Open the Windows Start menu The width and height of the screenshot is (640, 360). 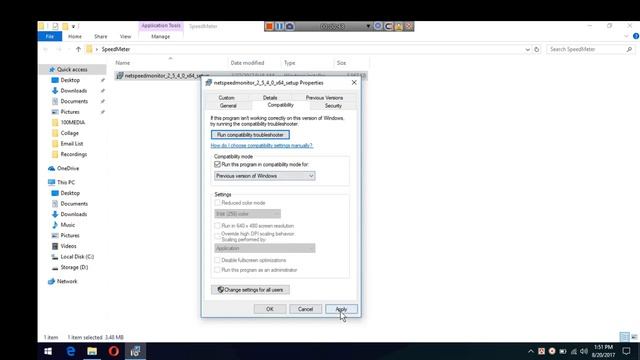48,351
